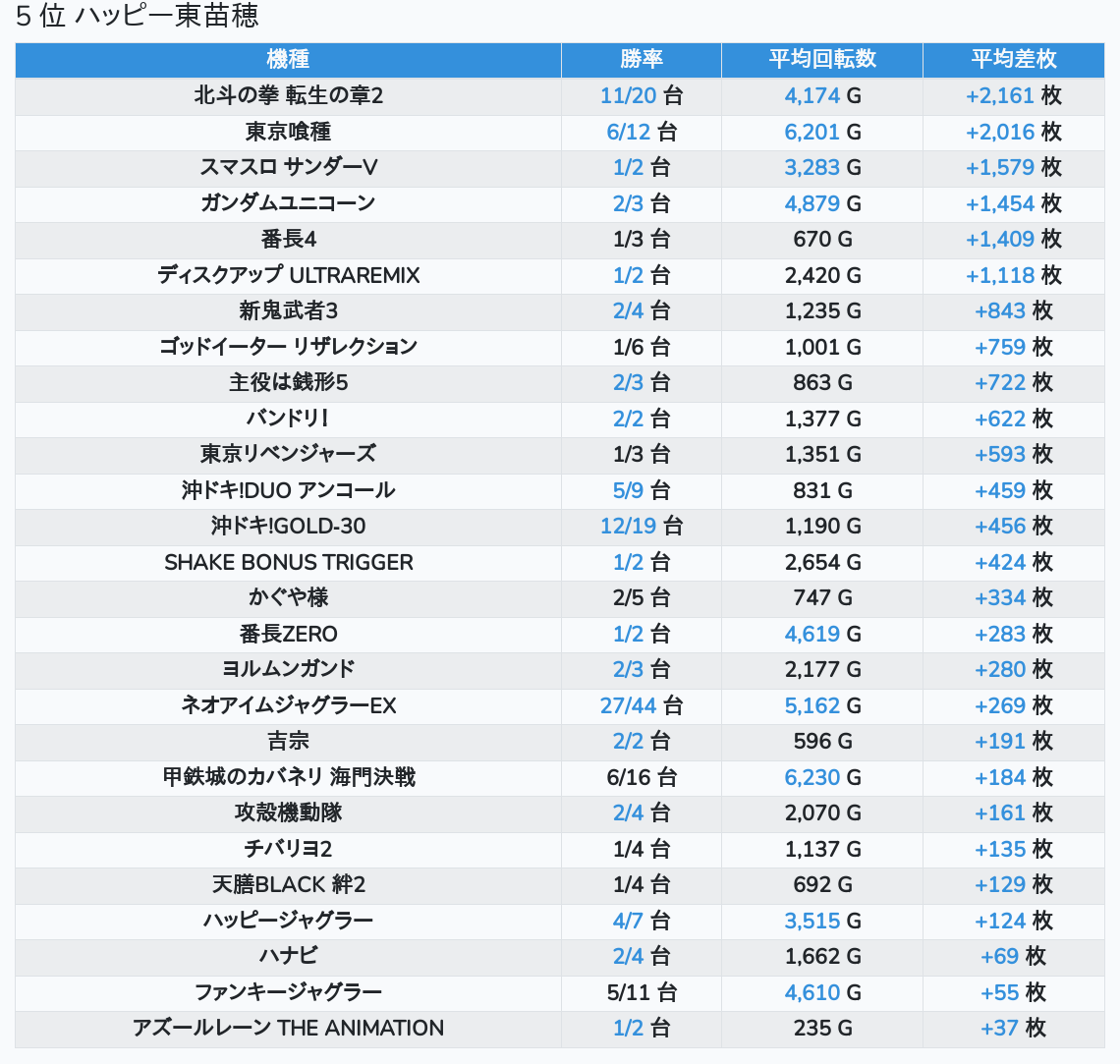This screenshot has width=1120, height=1064.
Task: Click the 4,610 spins for ファンキージャグラー
Action: 812,992
